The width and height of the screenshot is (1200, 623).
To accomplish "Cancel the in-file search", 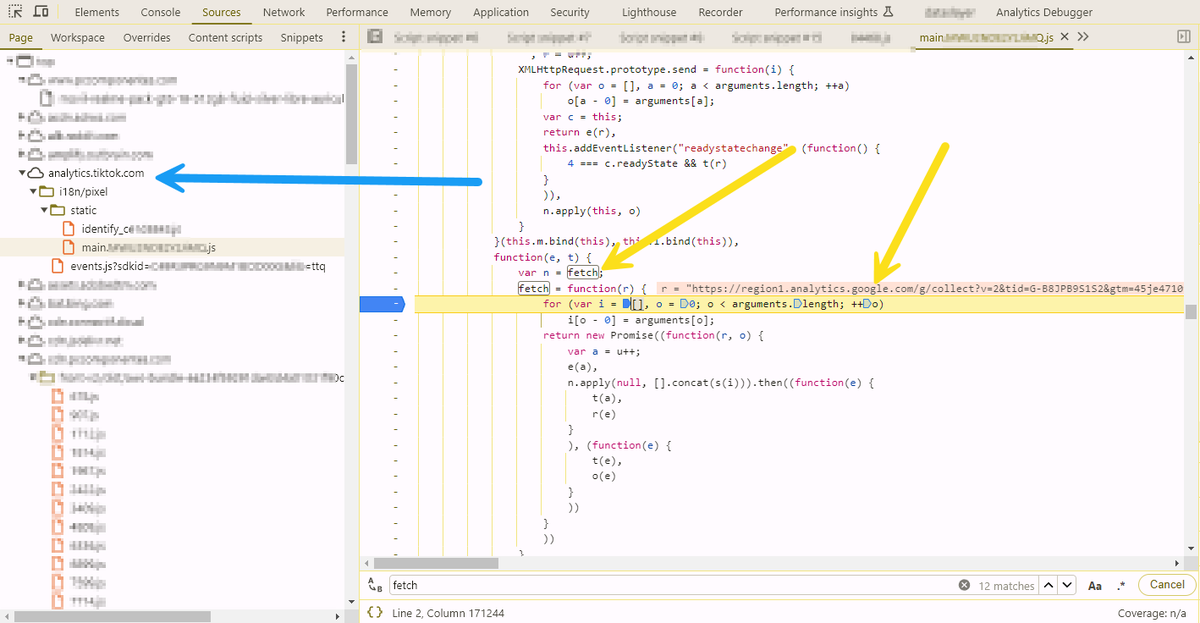I will [1166, 585].
